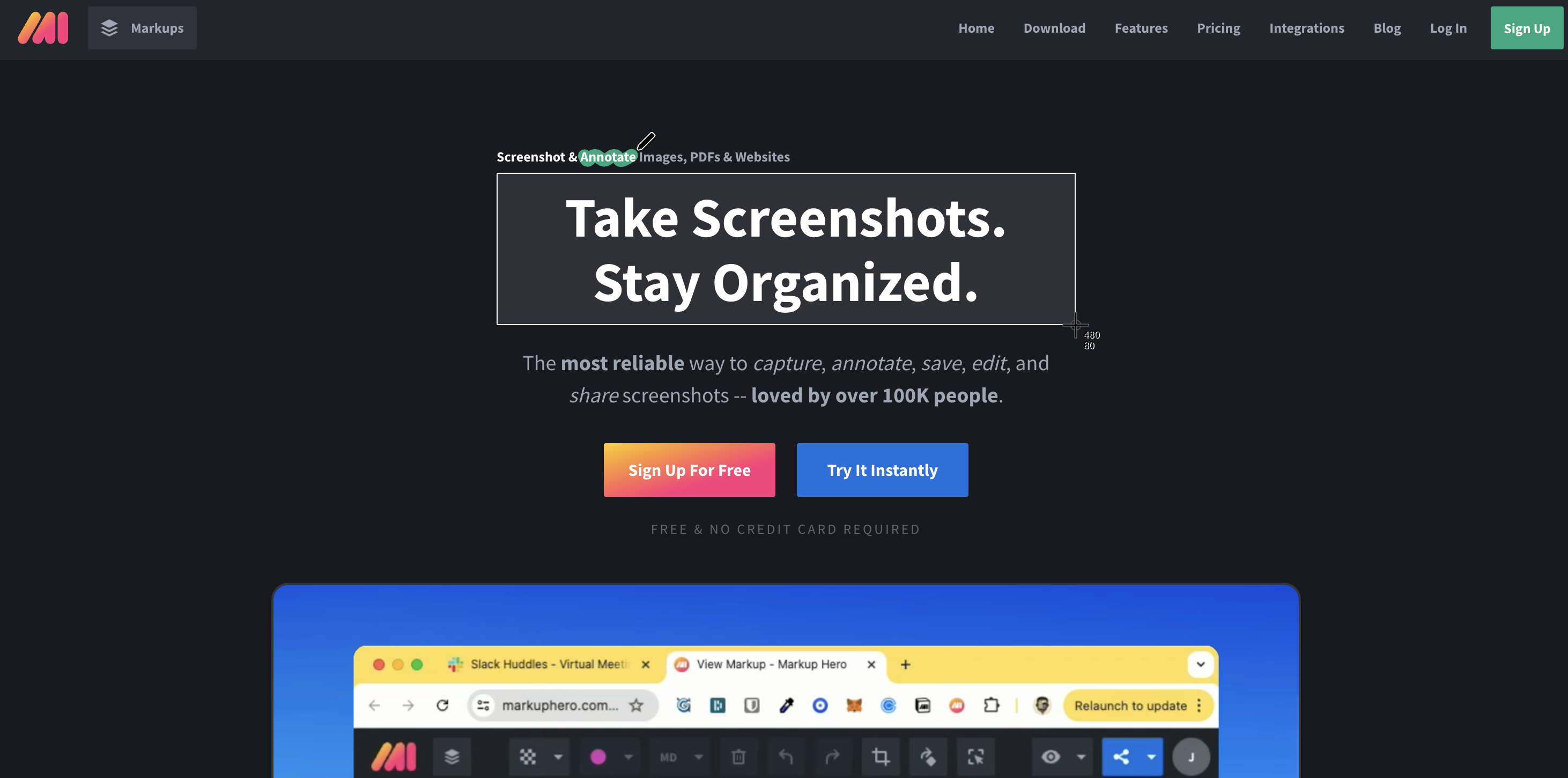This screenshot has width=1568, height=778.
Task: Open the Blog nav link
Action: click(1387, 28)
